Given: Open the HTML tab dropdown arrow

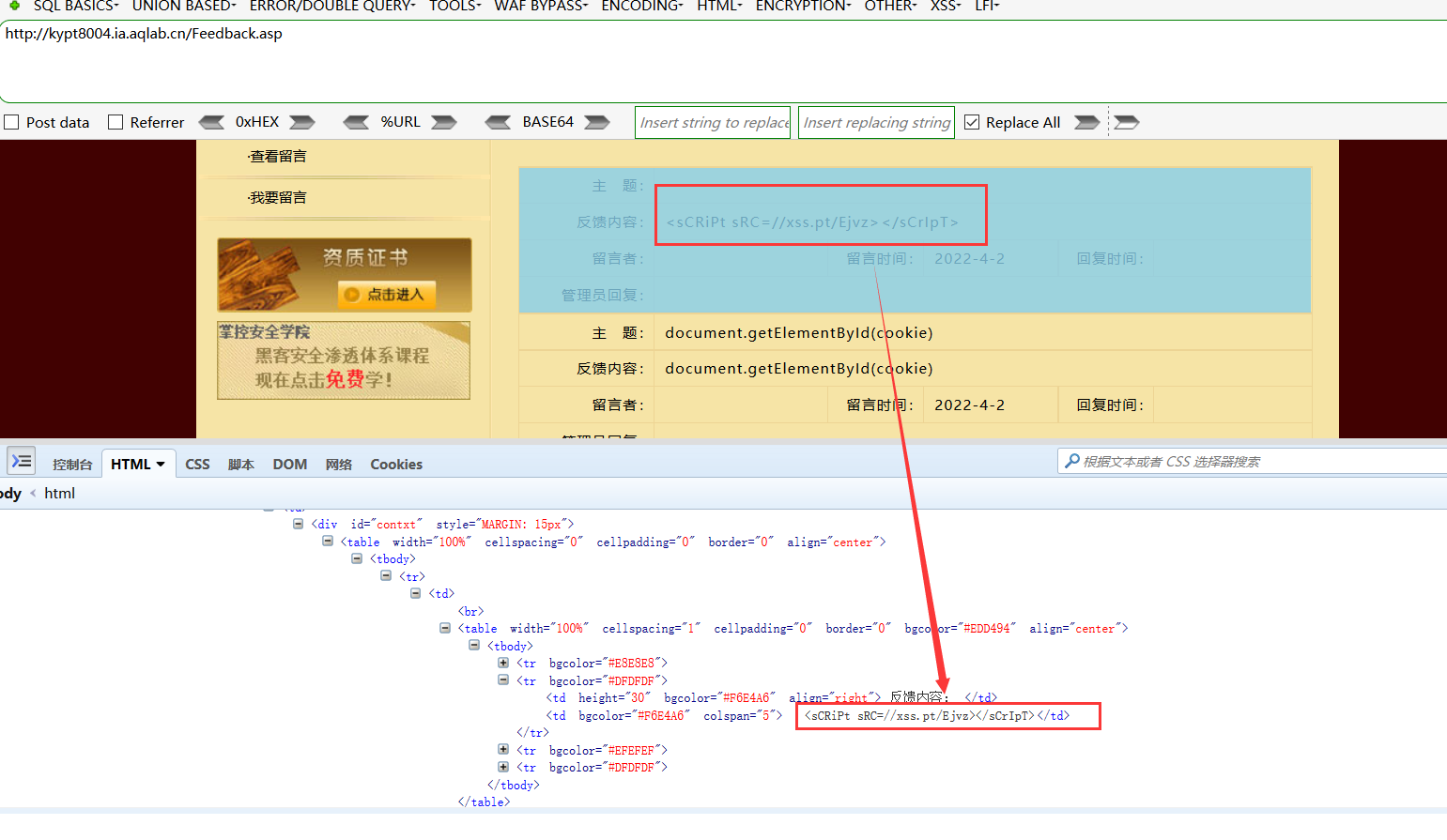Looking at the screenshot, I should coord(161,465).
